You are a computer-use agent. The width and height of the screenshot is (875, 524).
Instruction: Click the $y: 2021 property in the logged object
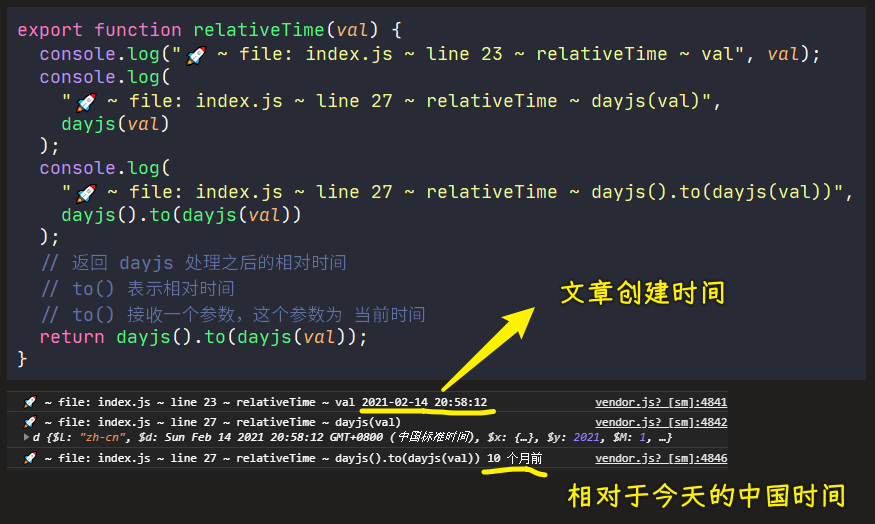tap(575, 437)
